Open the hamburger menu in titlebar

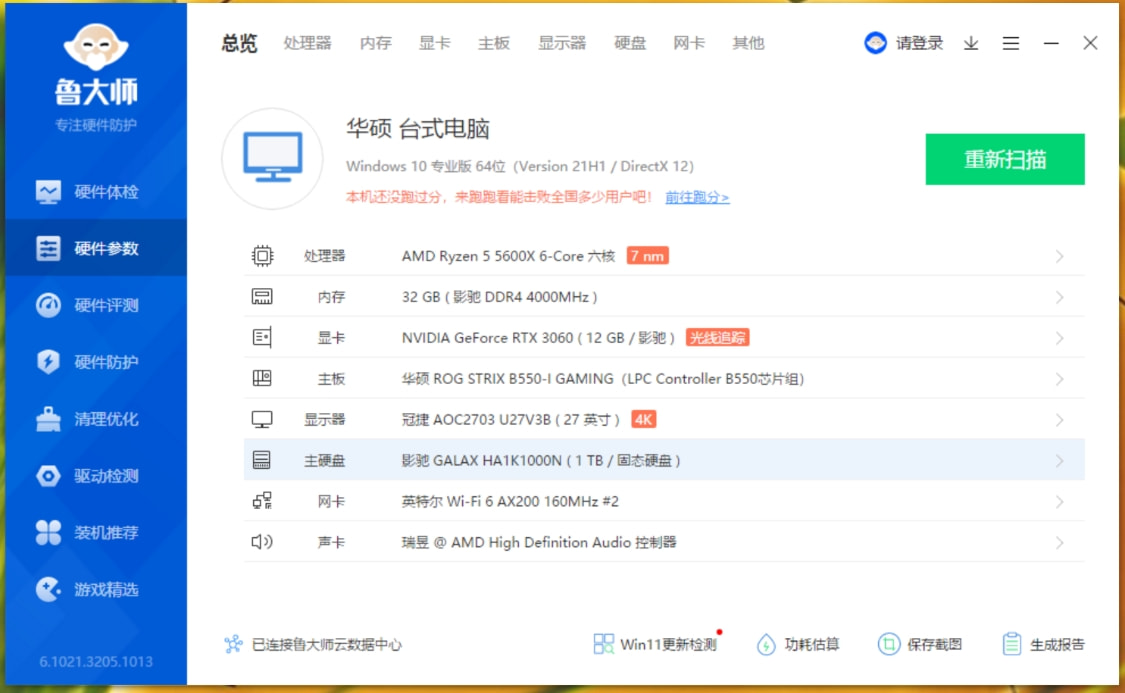tap(1010, 44)
